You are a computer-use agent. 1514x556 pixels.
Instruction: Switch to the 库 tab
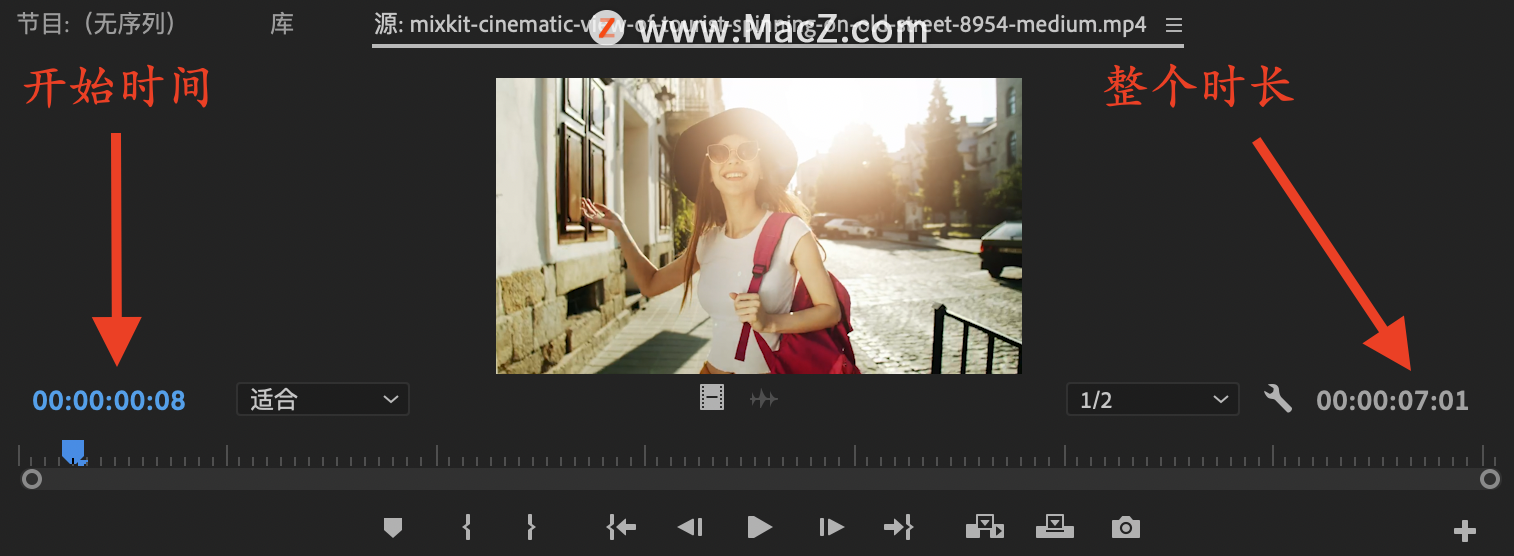(x=282, y=24)
